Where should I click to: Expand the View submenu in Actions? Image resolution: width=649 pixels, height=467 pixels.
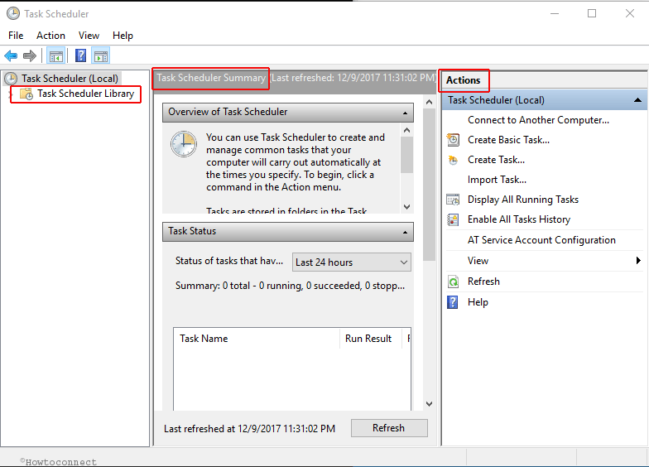[x=638, y=260]
